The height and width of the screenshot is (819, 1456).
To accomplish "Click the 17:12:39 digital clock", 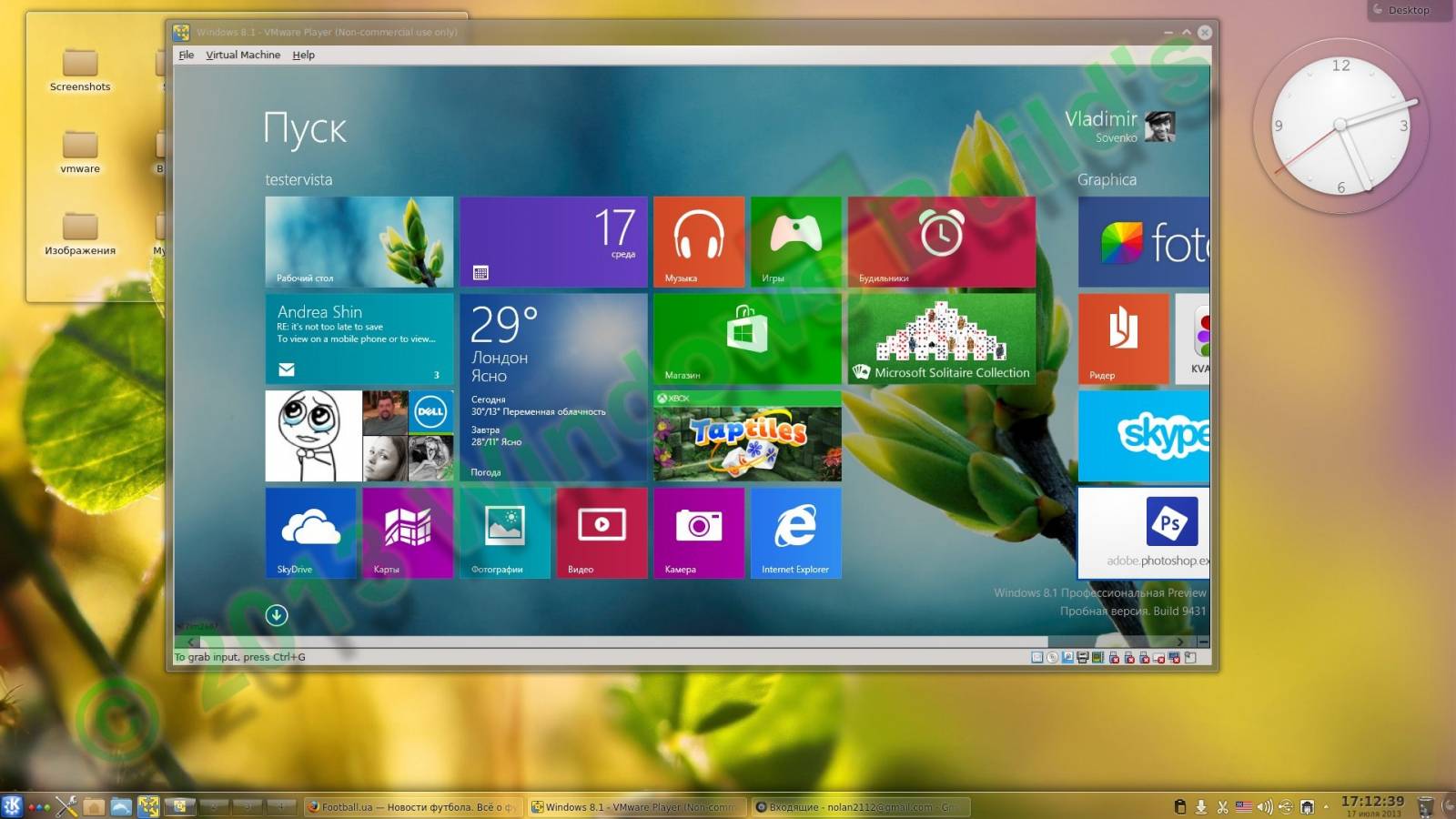I will pos(1372,802).
